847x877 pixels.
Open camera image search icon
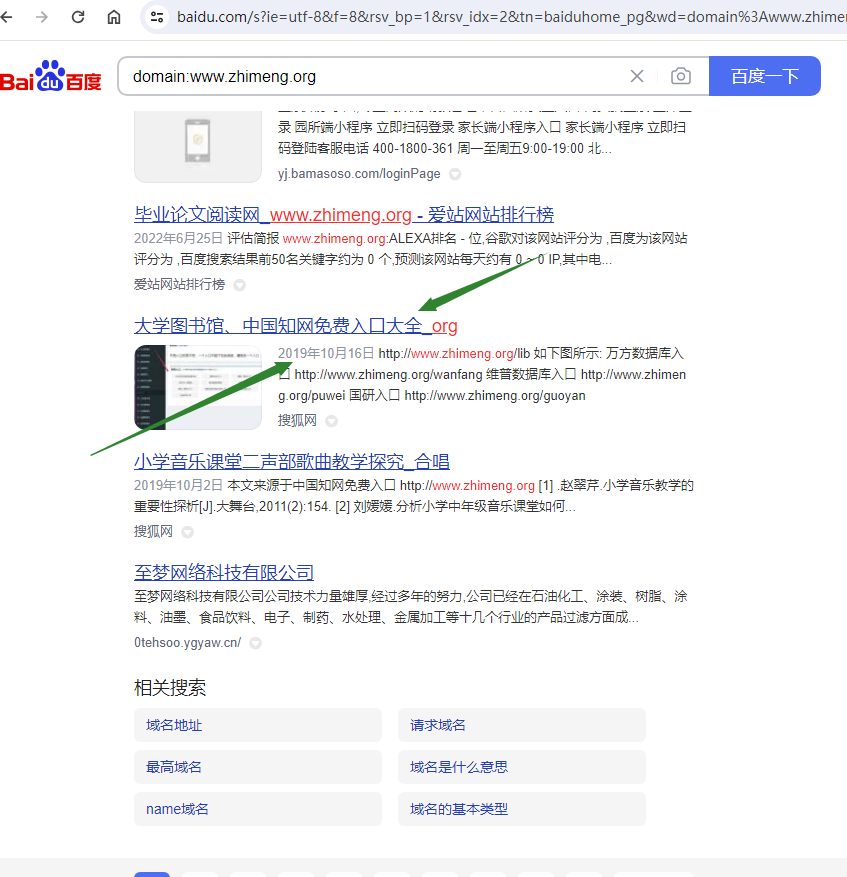pyautogui.click(x=681, y=76)
